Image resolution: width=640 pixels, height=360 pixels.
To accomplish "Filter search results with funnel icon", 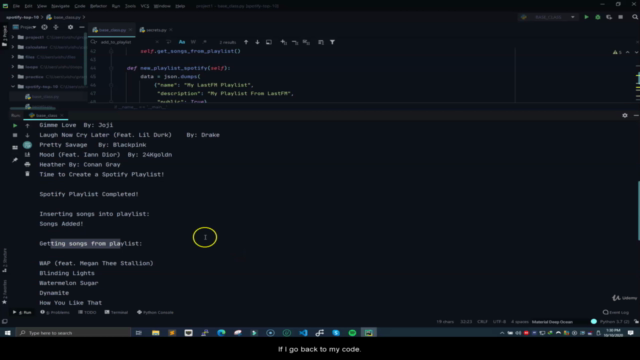I will point(332,42).
